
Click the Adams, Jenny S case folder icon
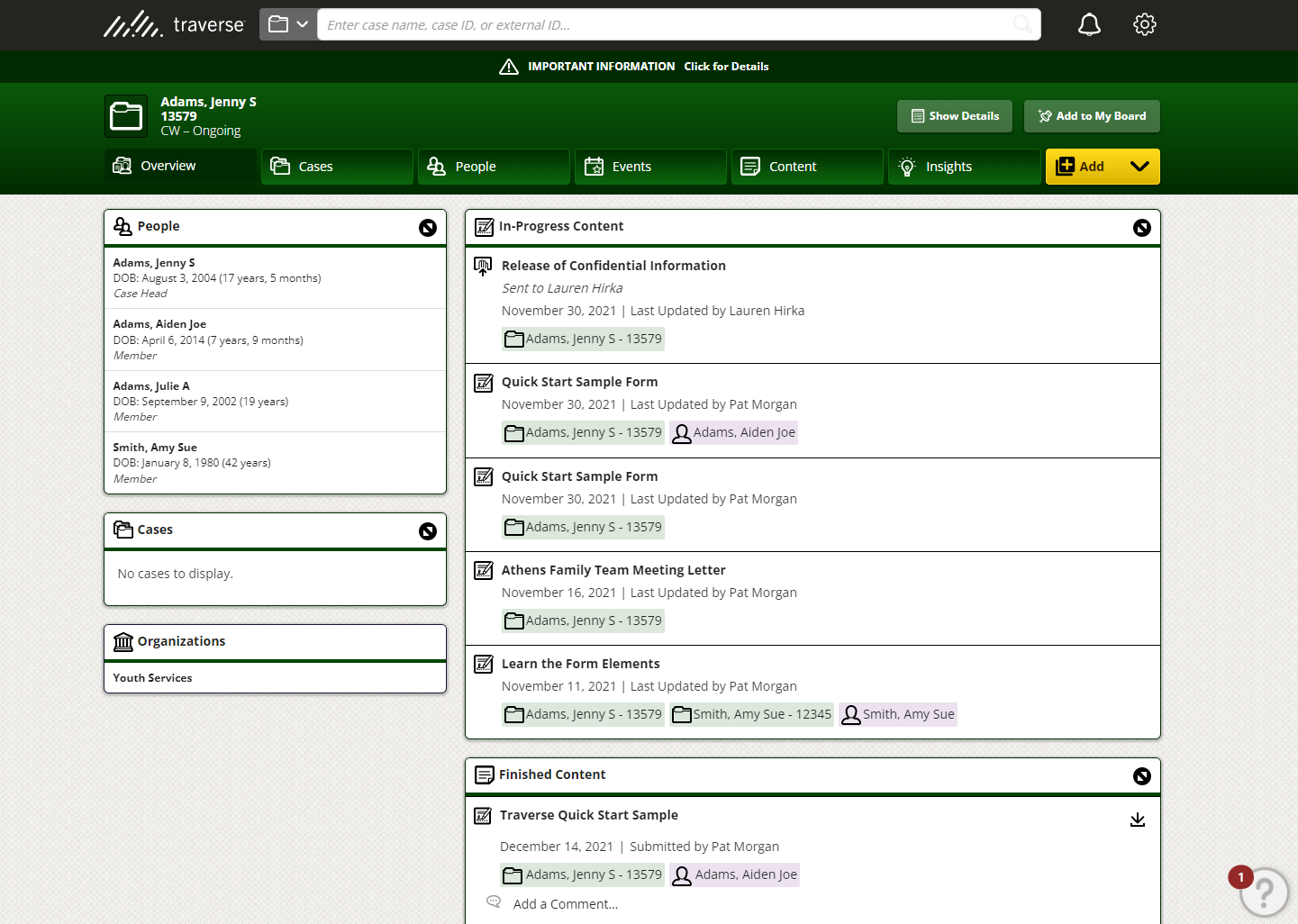(126, 116)
